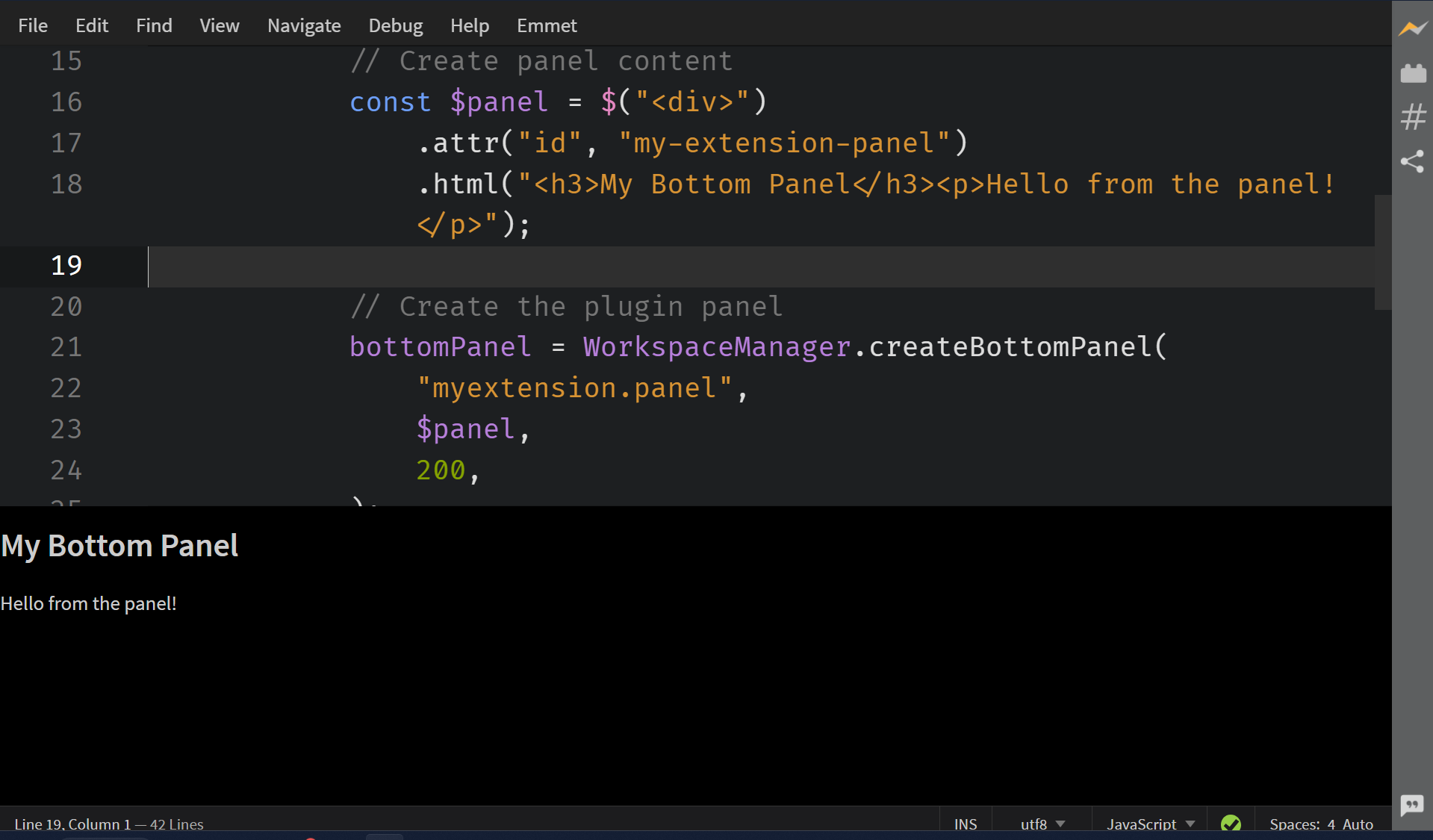This screenshot has width=1433, height=840.
Task: Click the vertical scrollbar thumb in editor
Action: click(x=1382, y=252)
